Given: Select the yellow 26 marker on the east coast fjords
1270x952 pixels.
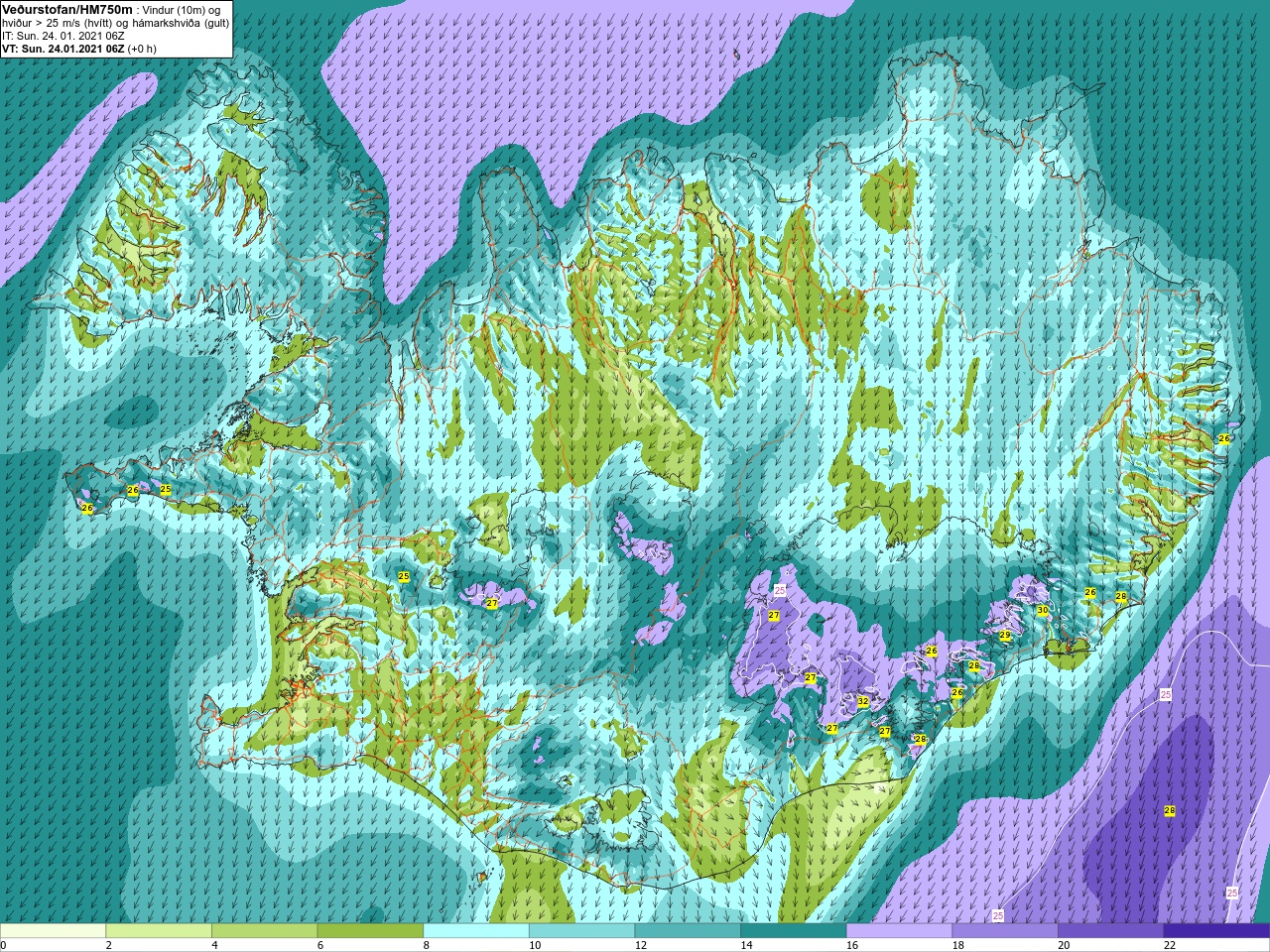Looking at the screenshot, I should coord(1223,438).
